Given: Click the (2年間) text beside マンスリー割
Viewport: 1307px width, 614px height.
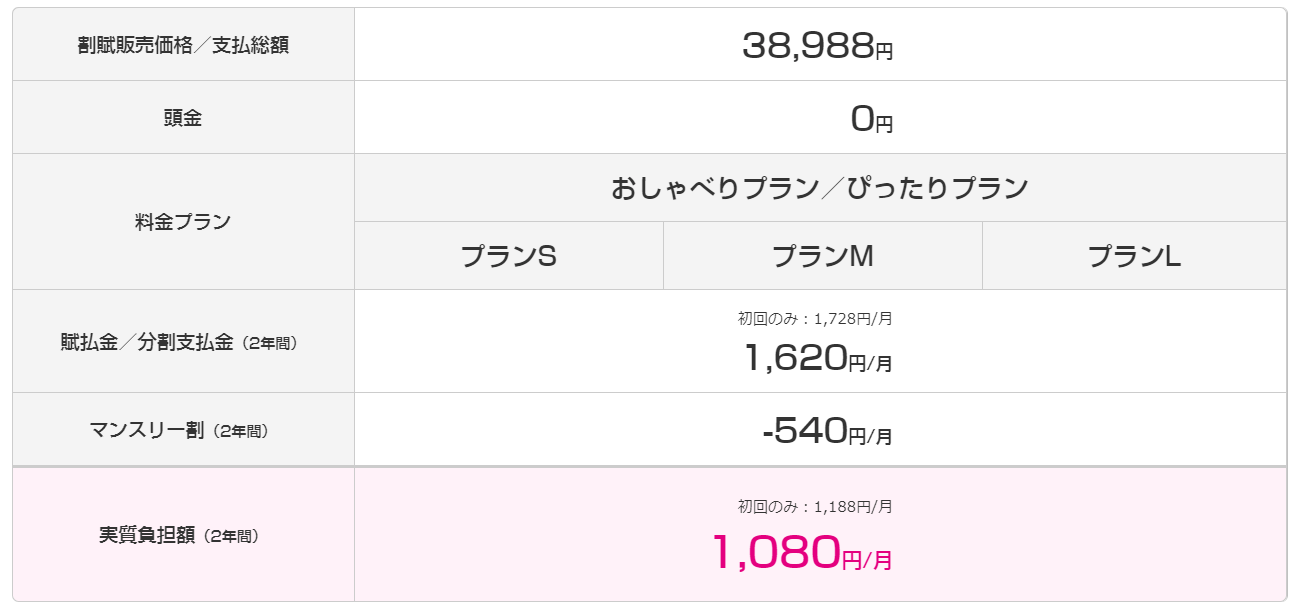Looking at the screenshot, I should 239,432.
